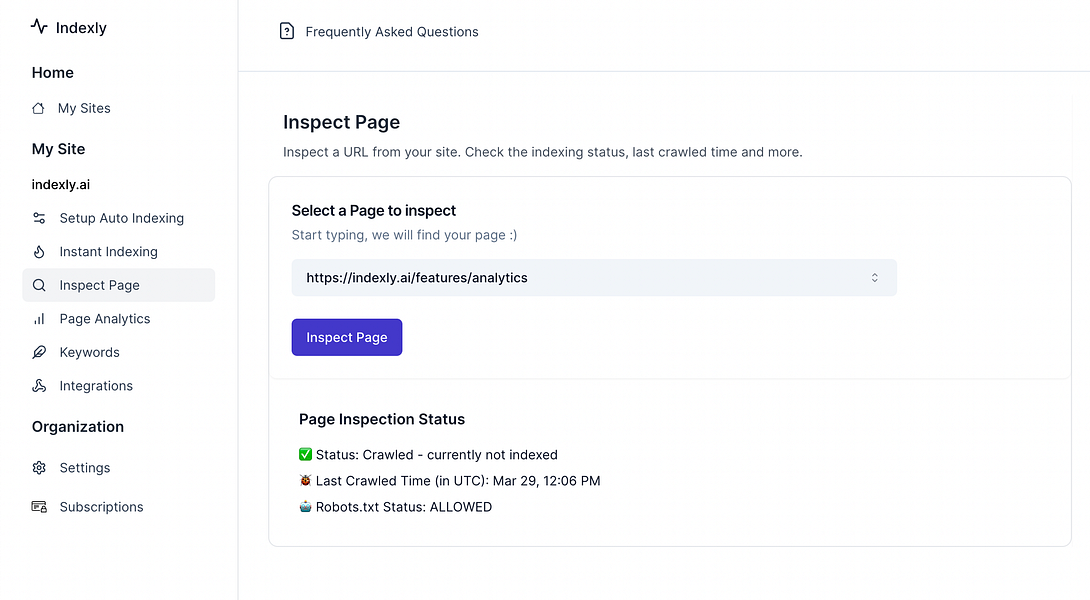Open the Home menu section
The image size is (1090, 600).
point(52,72)
